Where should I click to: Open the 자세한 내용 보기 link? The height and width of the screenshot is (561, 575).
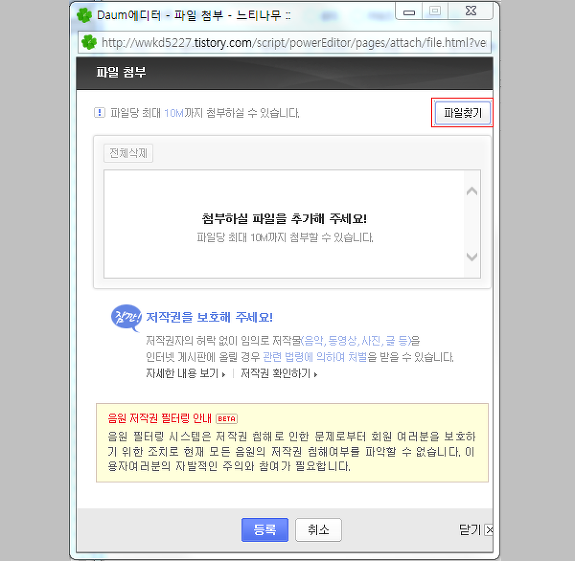(x=186, y=373)
